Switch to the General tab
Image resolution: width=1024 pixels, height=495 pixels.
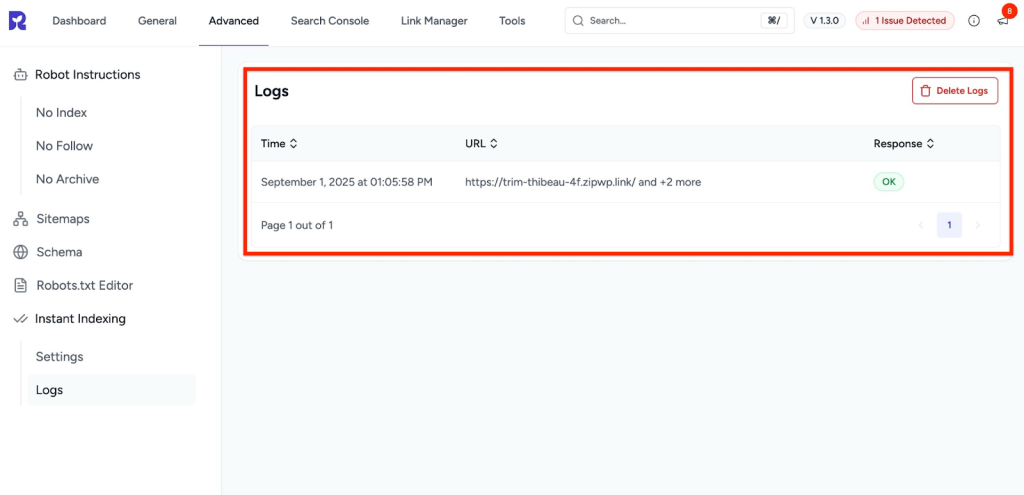pyautogui.click(x=157, y=21)
